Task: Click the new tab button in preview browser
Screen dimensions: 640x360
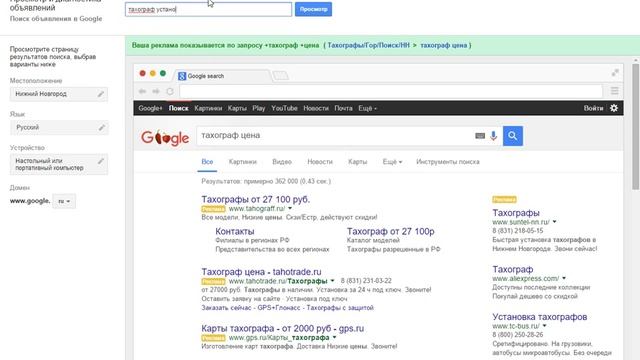Action: click(x=280, y=76)
